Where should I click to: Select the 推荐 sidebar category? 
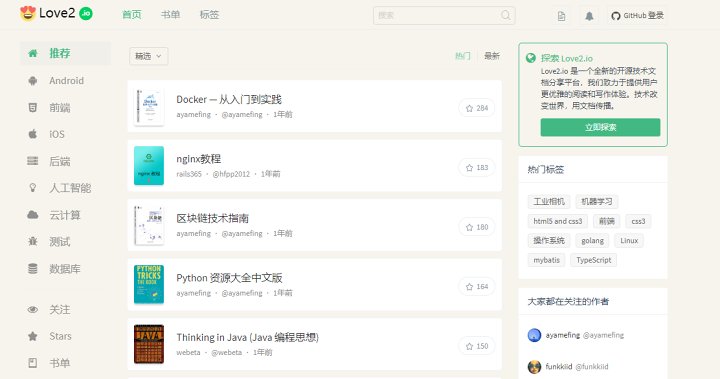click(65, 53)
